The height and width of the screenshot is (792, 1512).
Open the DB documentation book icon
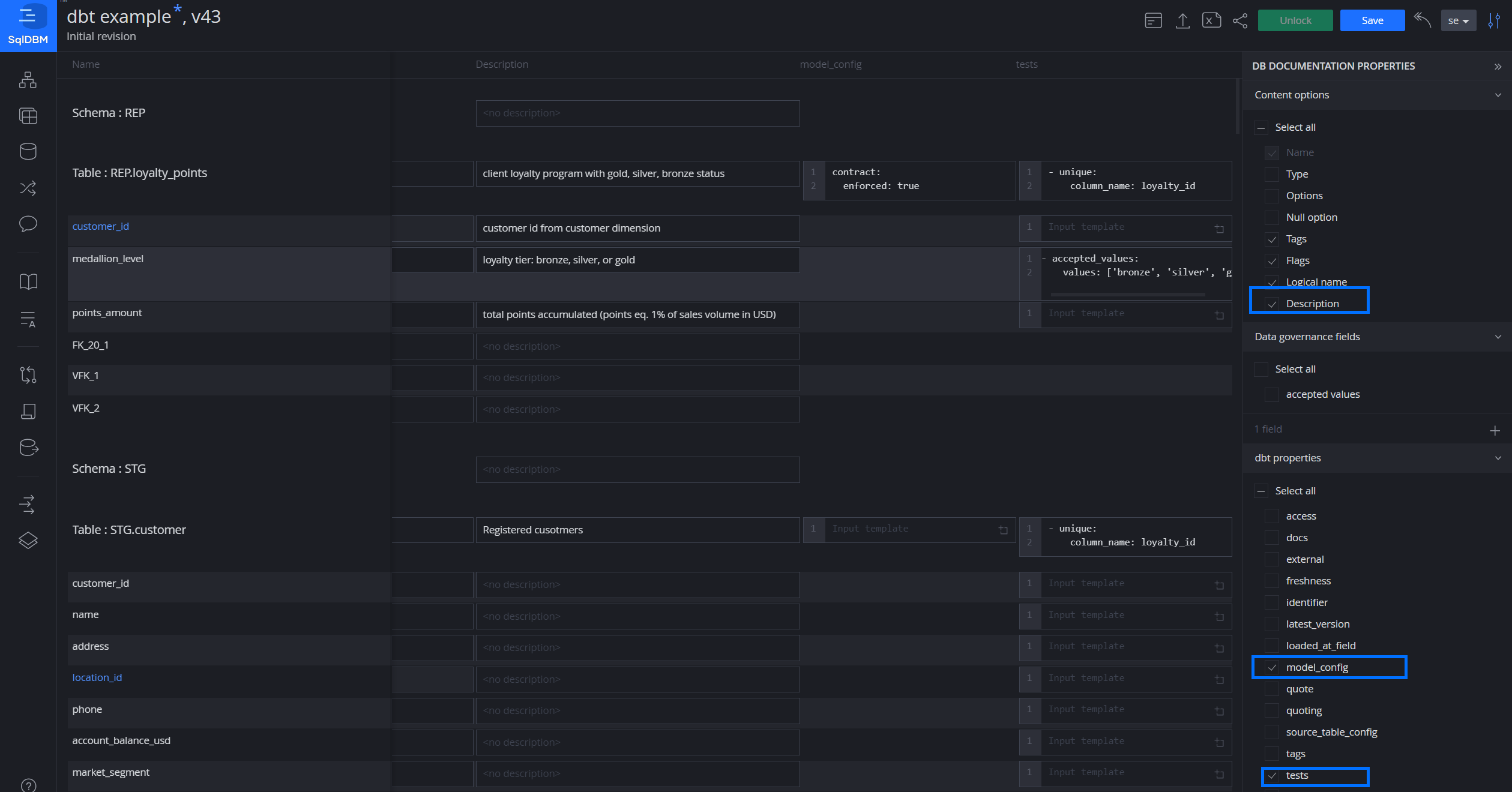28,280
